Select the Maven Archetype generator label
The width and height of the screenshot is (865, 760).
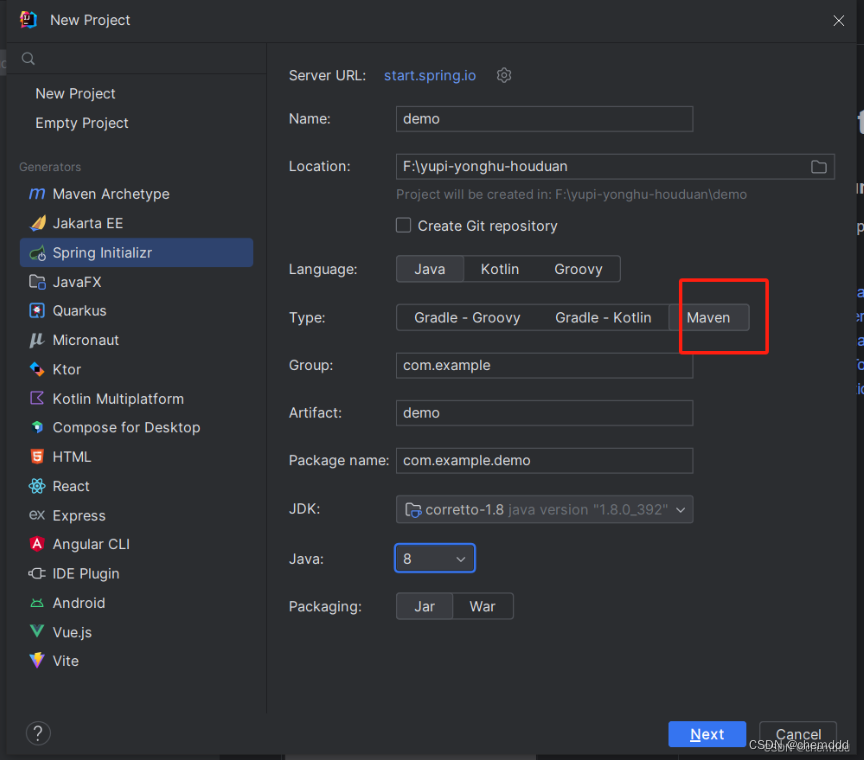coord(111,194)
